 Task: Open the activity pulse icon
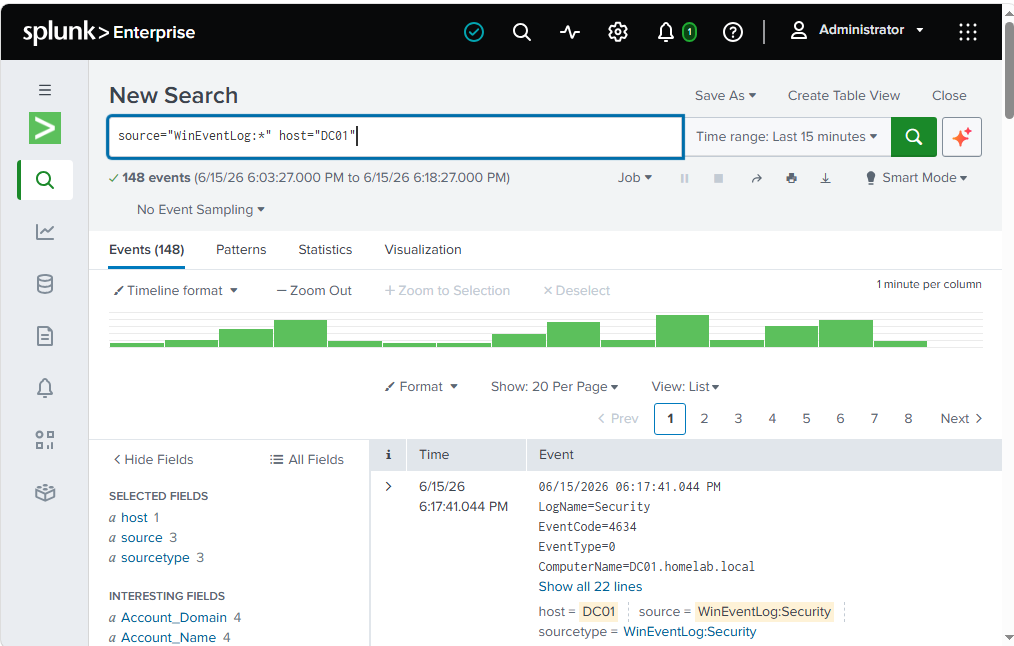click(570, 32)
